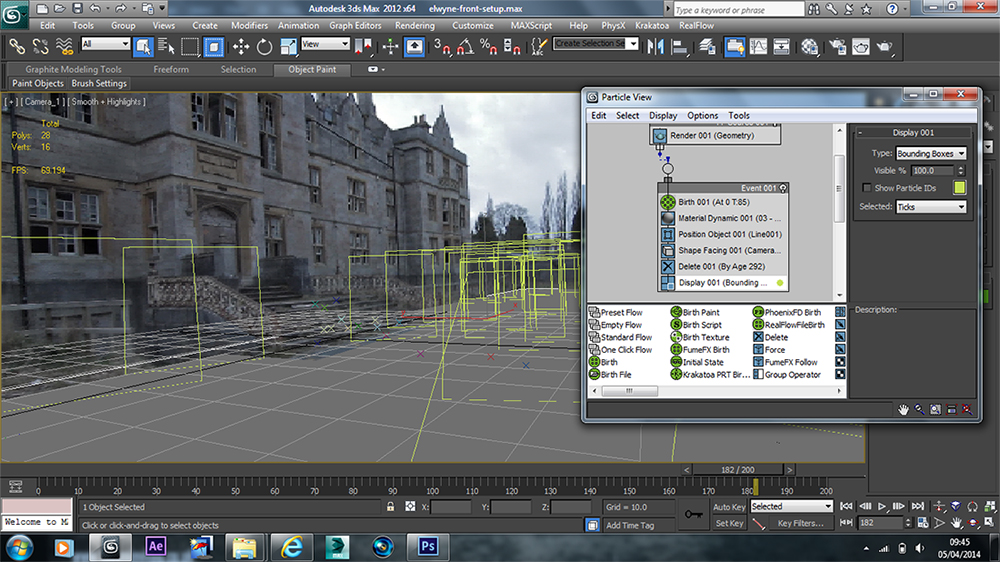The width and height of the screenshot is (1000, 562).
Task: Open the Quick Access toolbar dropdown arrow
Action: (x=162, y=8)
